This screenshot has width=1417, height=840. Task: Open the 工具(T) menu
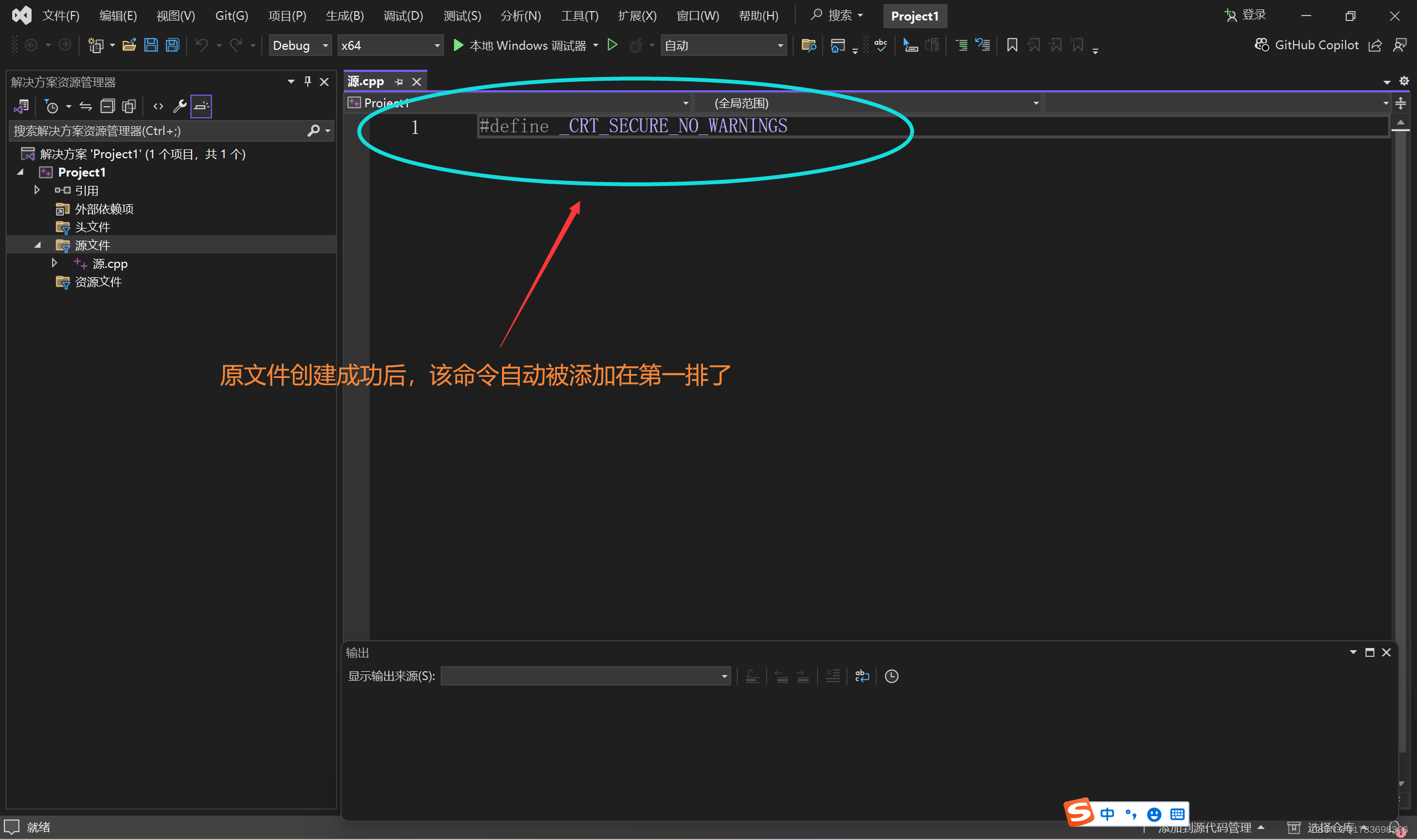(x=580, y=16)
